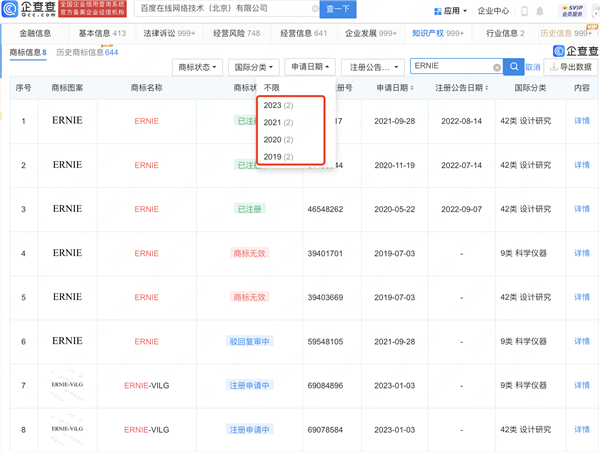Open the 注册公告 date filter dropdown
The image size is (600, 453).
pos(373,67)
